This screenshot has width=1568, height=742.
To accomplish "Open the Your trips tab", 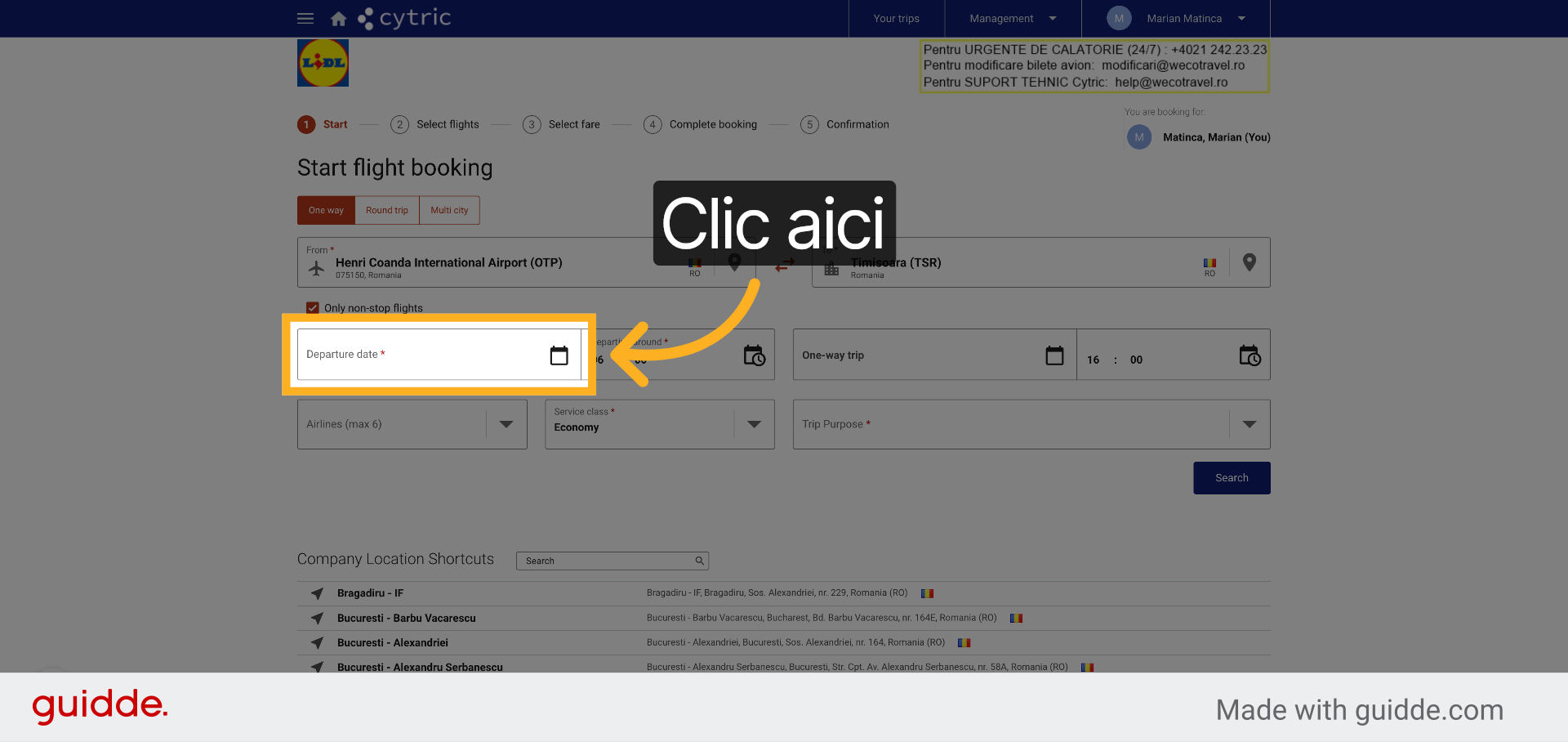I will click(897, 19).
